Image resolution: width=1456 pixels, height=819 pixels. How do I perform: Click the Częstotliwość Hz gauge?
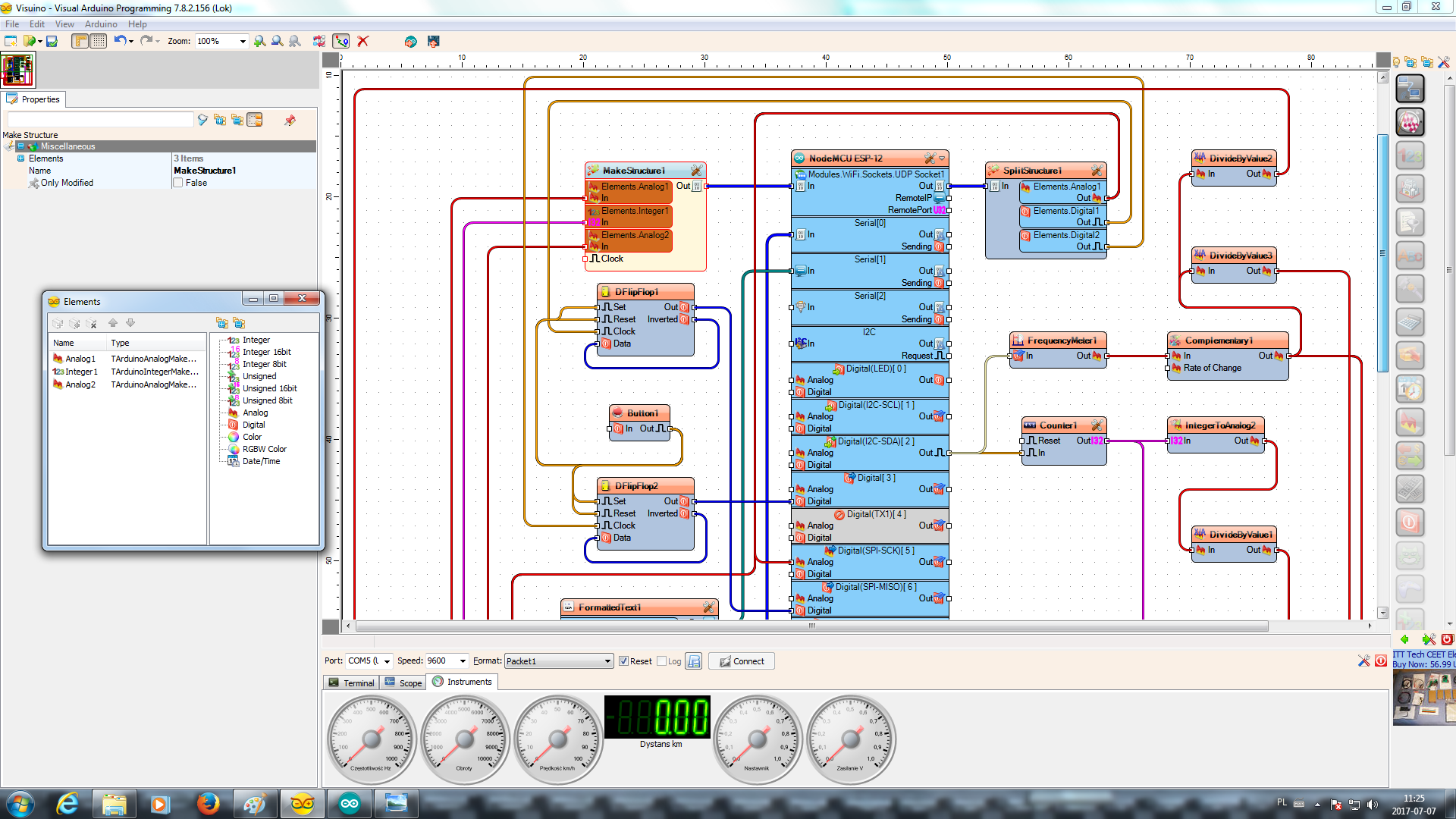point(371,739)
